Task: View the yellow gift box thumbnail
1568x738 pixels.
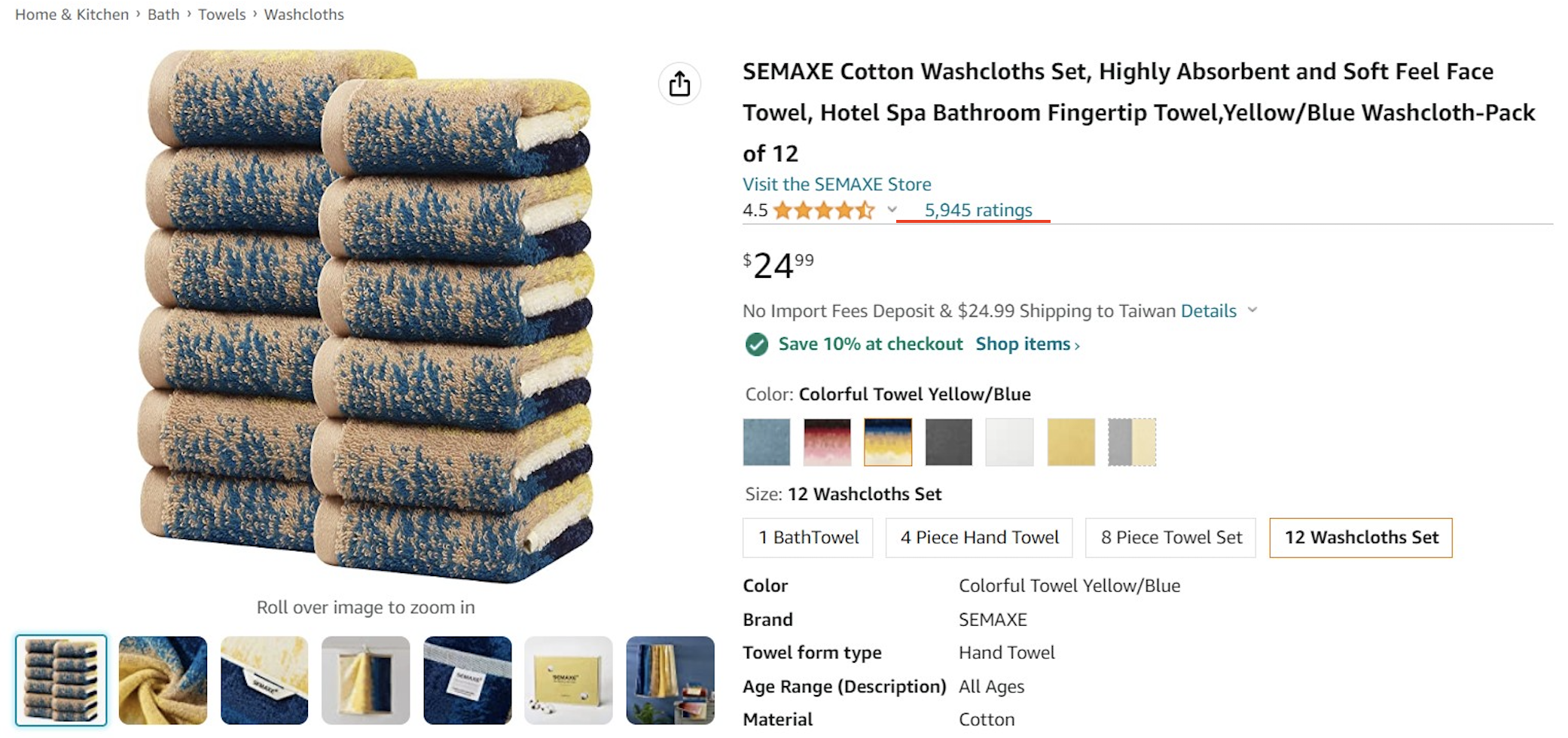Action: (x=569, y=680)
